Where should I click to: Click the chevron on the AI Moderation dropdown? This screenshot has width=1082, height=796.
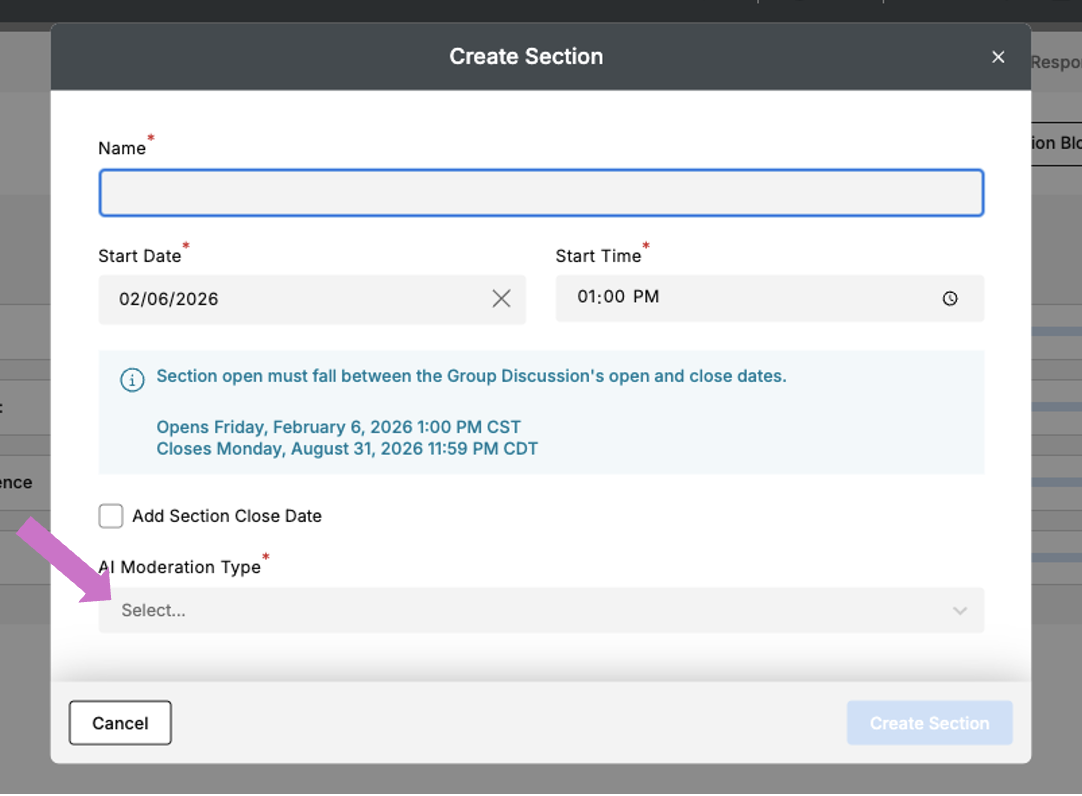(959, 610)
